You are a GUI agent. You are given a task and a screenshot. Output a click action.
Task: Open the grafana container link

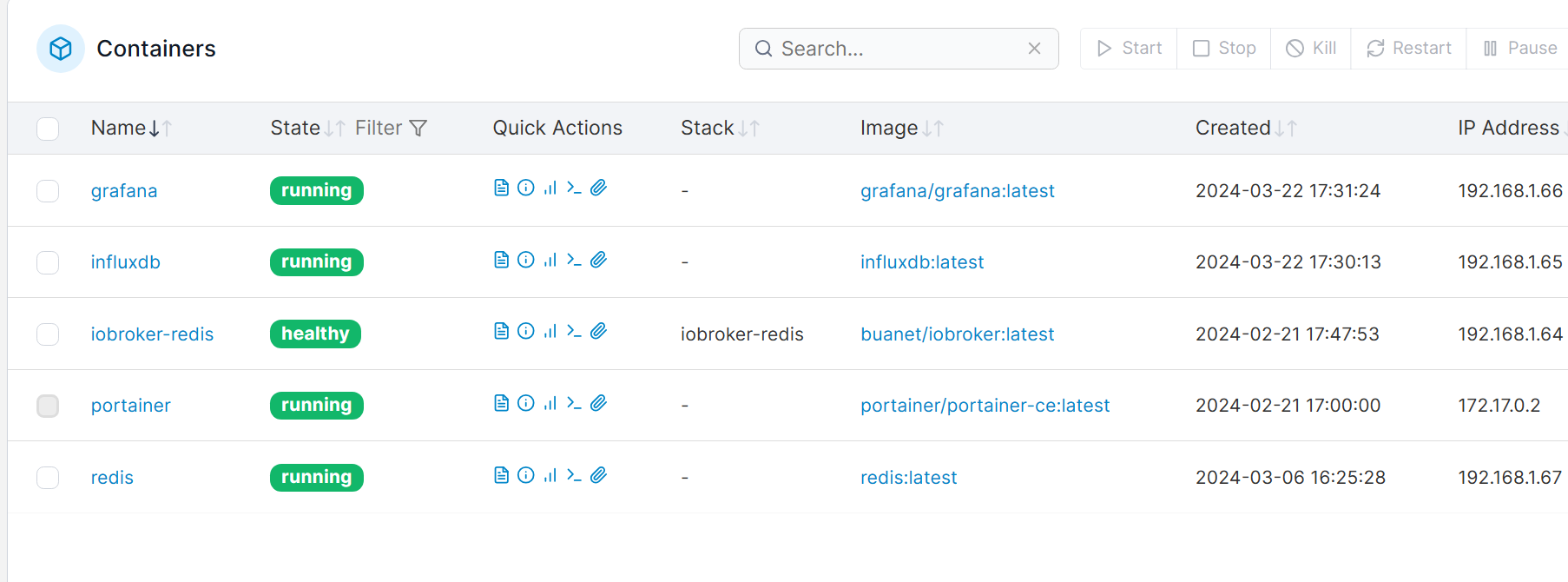124,191
